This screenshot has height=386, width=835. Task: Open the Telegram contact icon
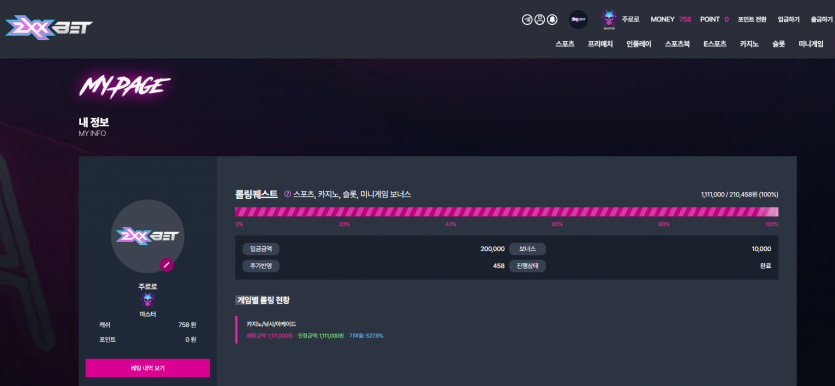coord(527,19)
